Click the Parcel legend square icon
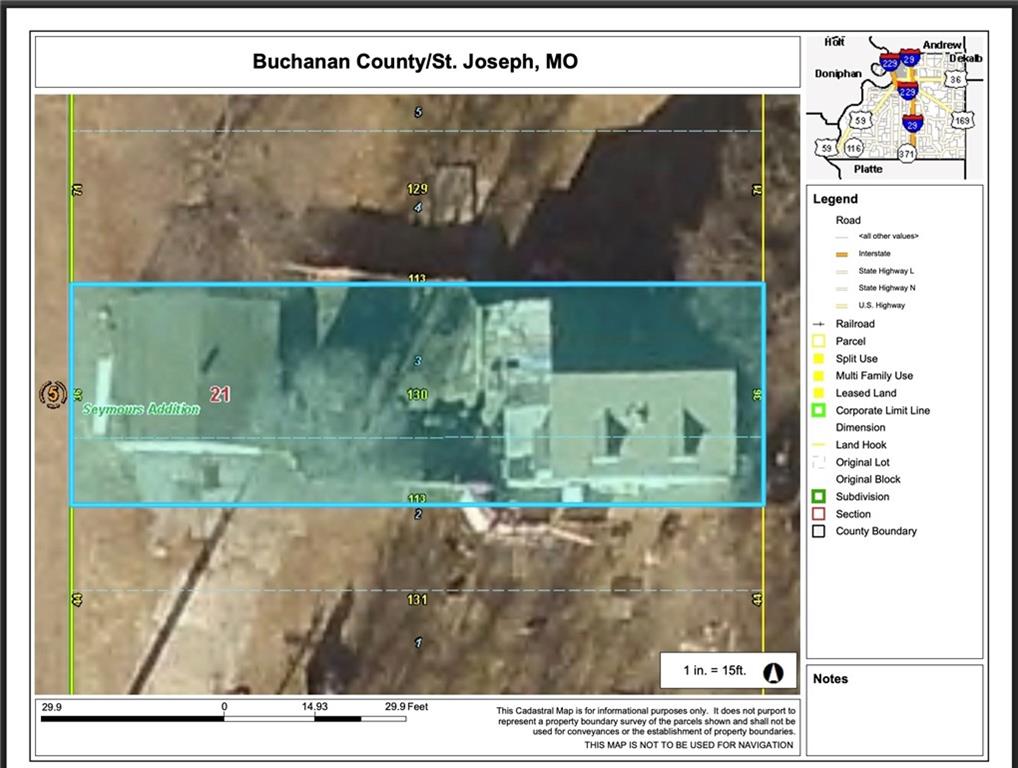The width and height of the screenshot is (1018, 768). click(x=819, y=341)
